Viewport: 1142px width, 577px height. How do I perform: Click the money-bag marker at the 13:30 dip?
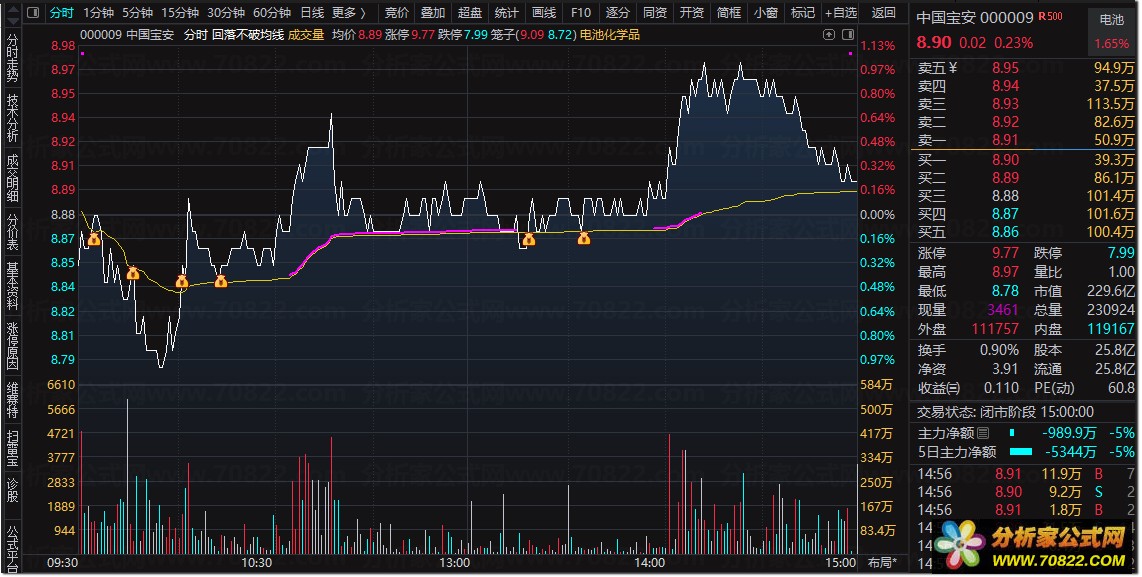coord(529,238)
